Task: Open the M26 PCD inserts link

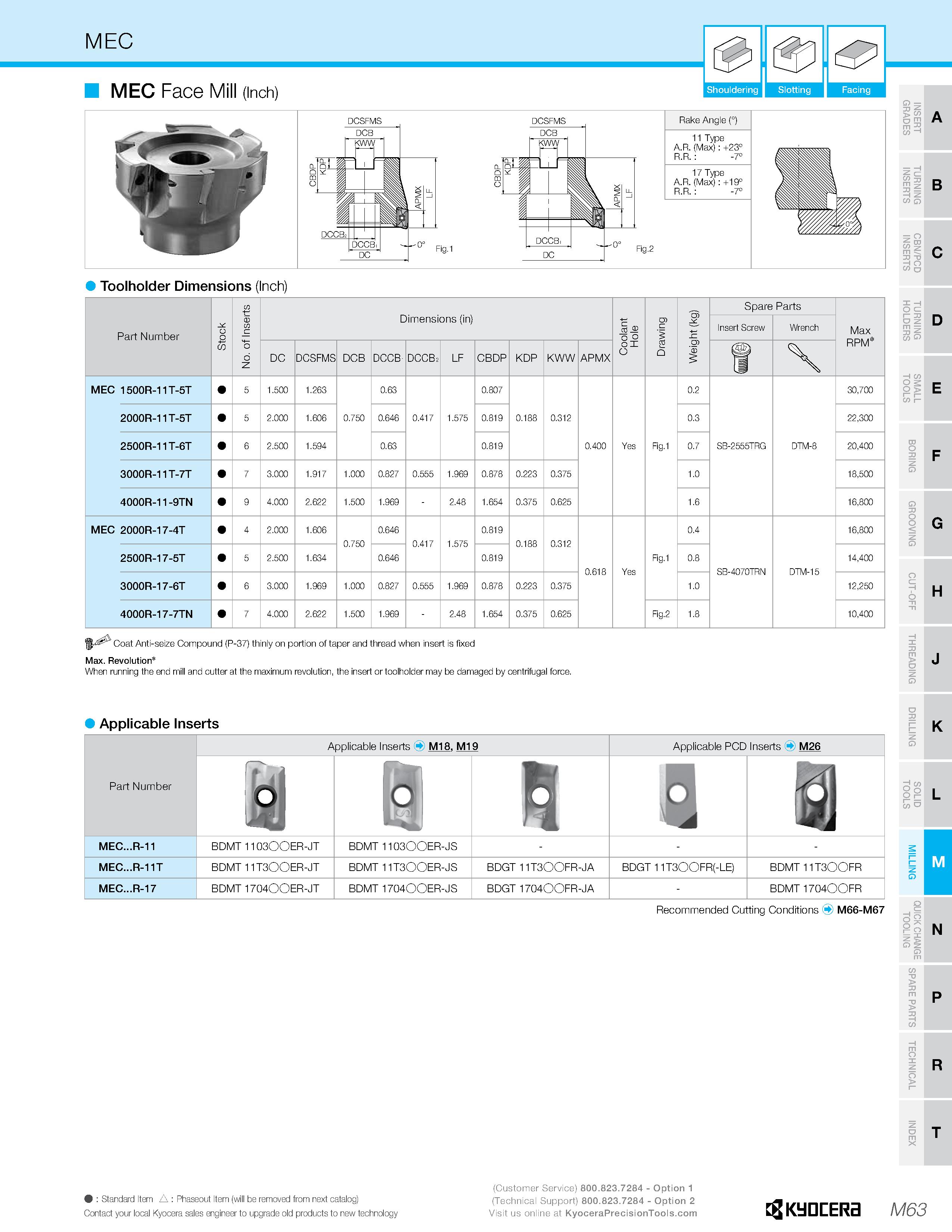Action: click(x=809, y=746)
